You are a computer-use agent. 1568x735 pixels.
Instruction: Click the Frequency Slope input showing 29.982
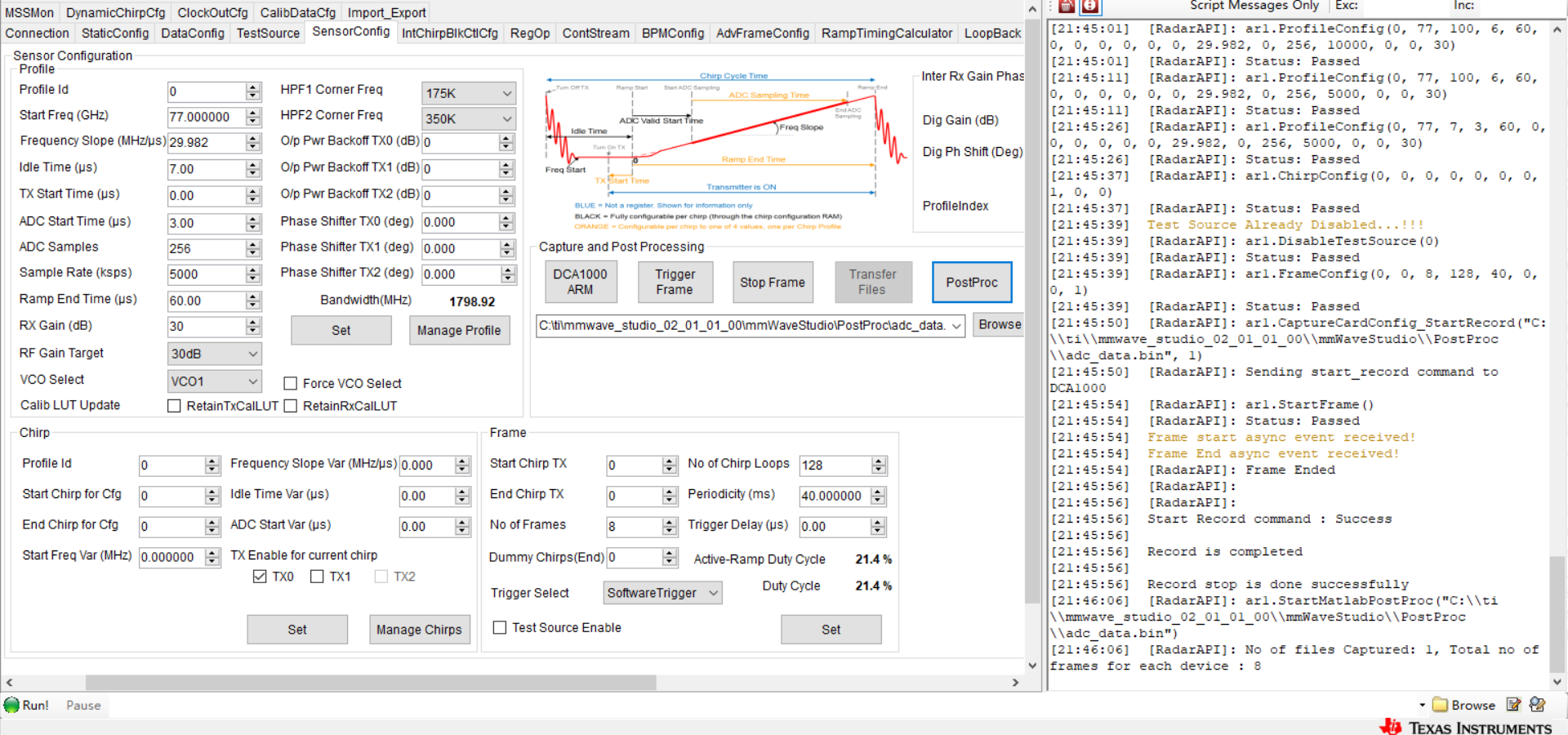[206, 142]
